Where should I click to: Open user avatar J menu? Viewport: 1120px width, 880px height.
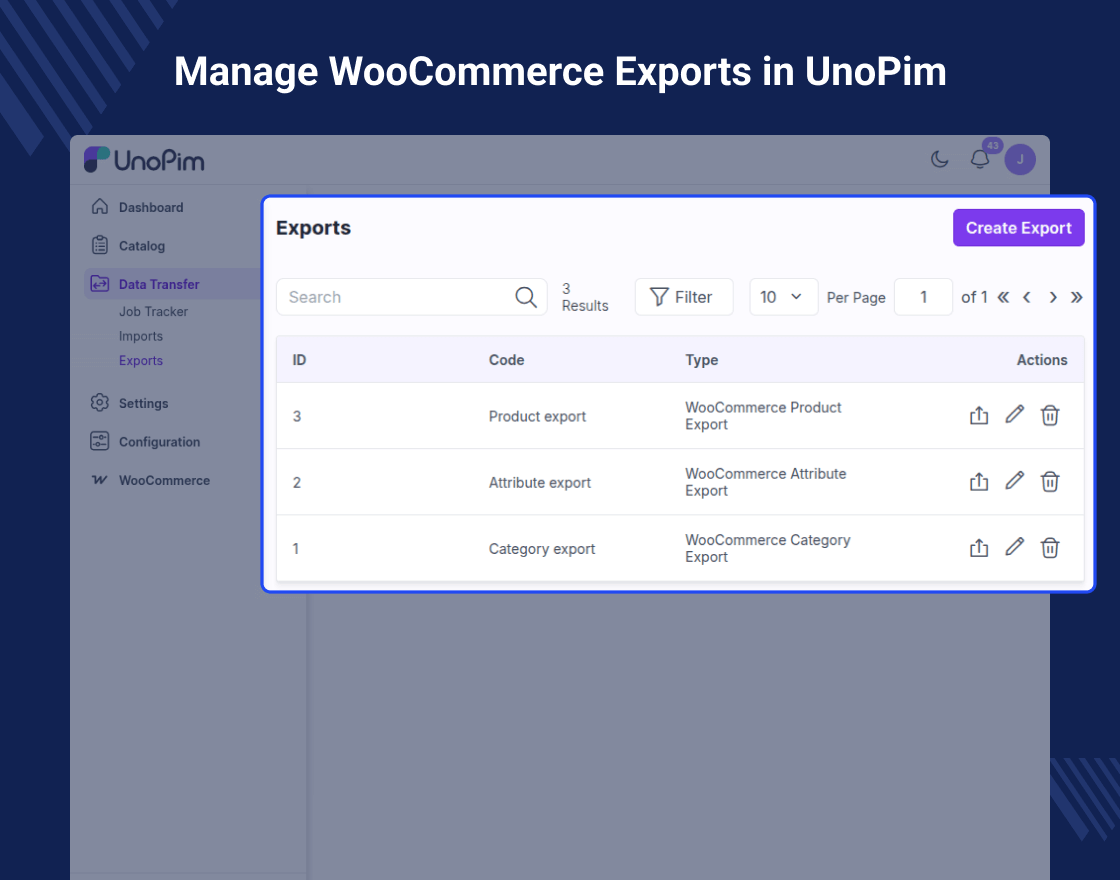coord(1020,159)
